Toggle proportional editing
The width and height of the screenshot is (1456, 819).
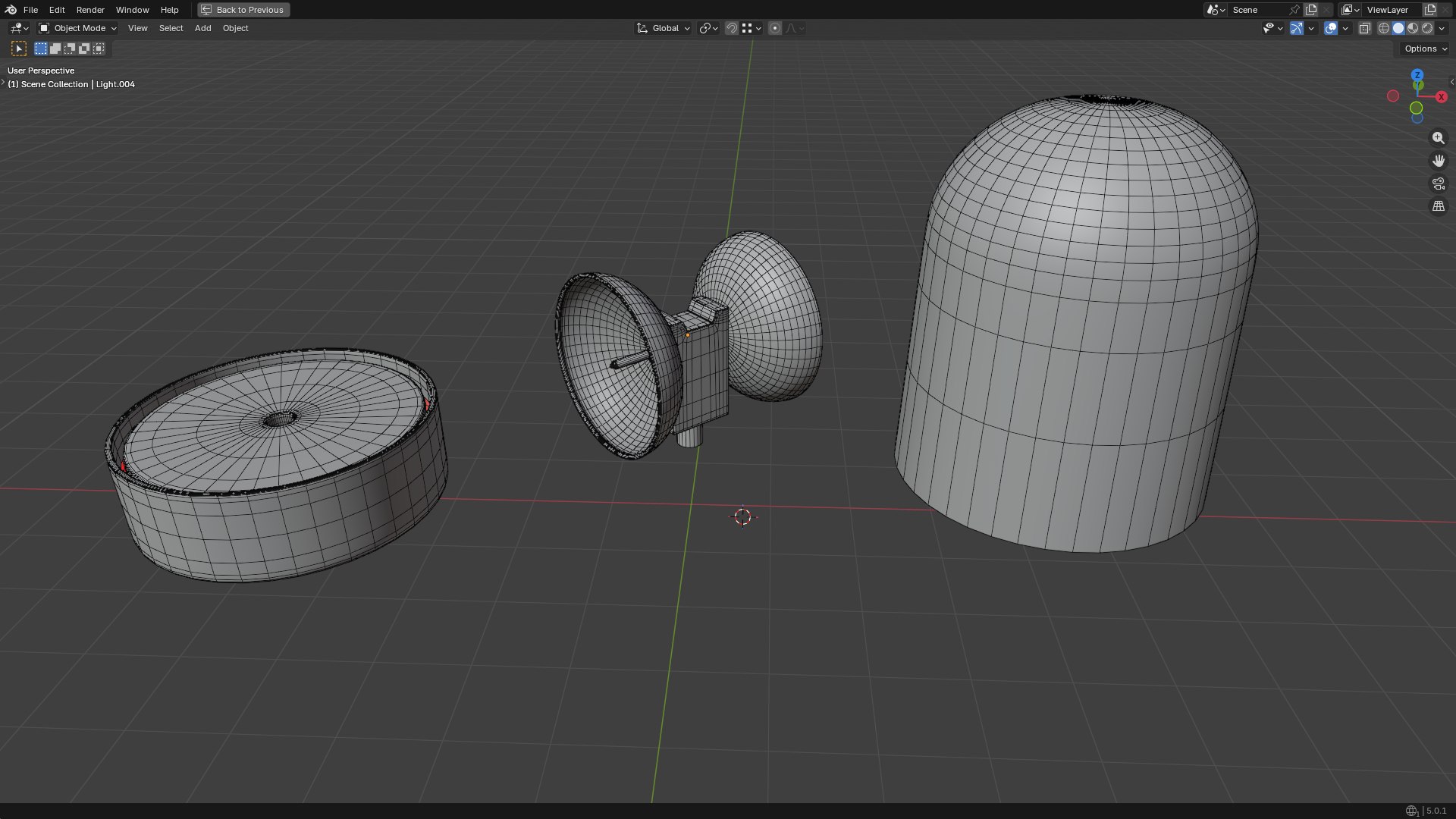(774, 28)
